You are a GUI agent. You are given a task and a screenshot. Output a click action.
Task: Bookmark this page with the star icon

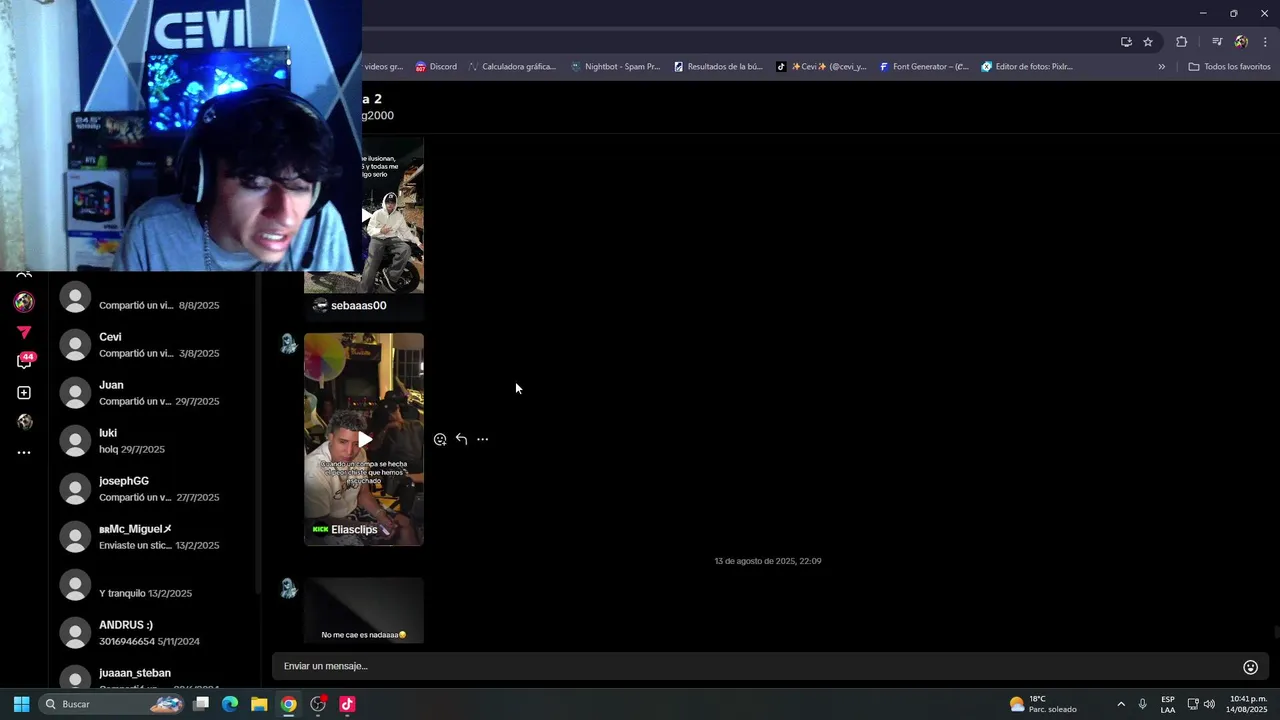tap(1148, 42)
